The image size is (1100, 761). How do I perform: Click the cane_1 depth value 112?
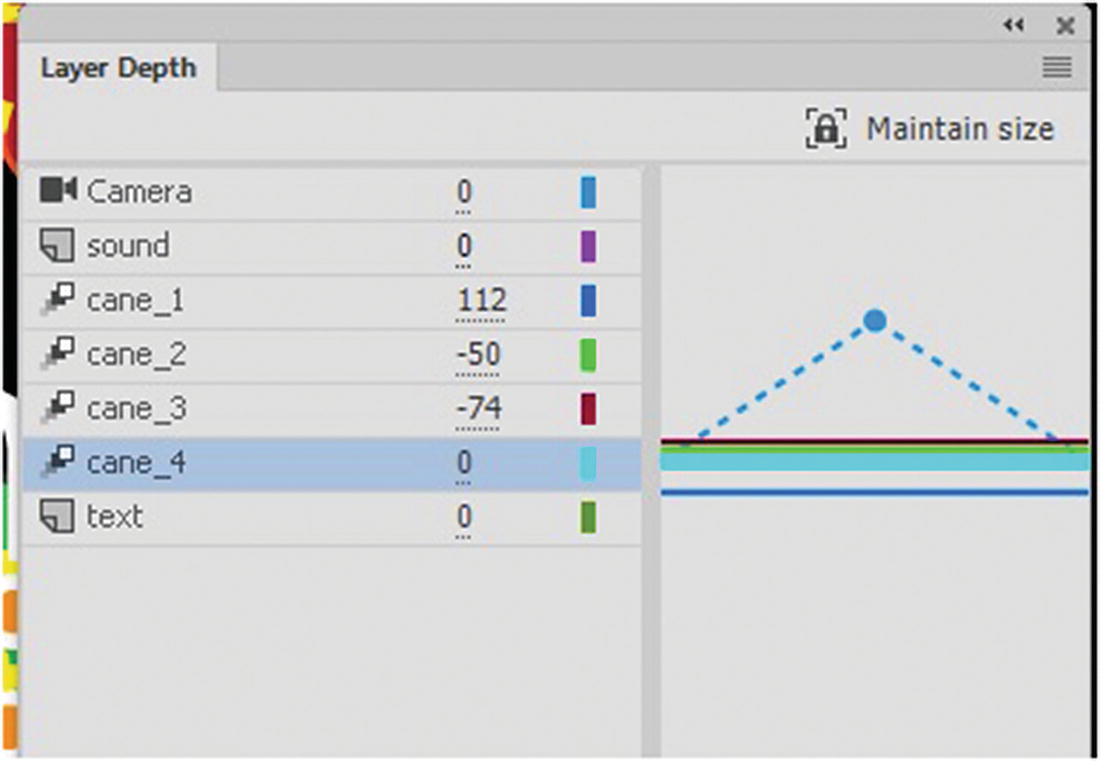[x=481, y=300]
